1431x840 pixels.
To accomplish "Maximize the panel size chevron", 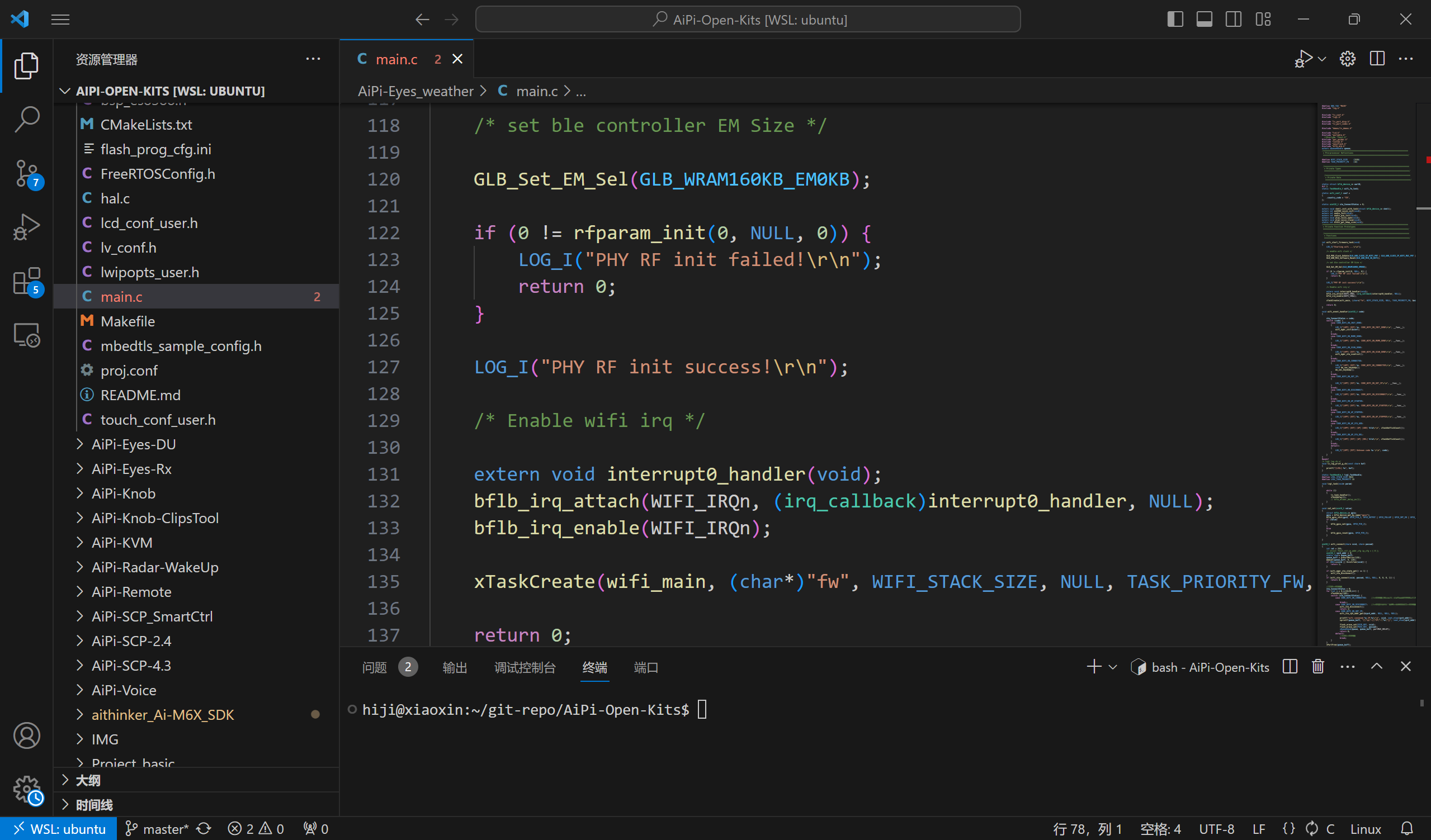I will (x=1377, y=667).
